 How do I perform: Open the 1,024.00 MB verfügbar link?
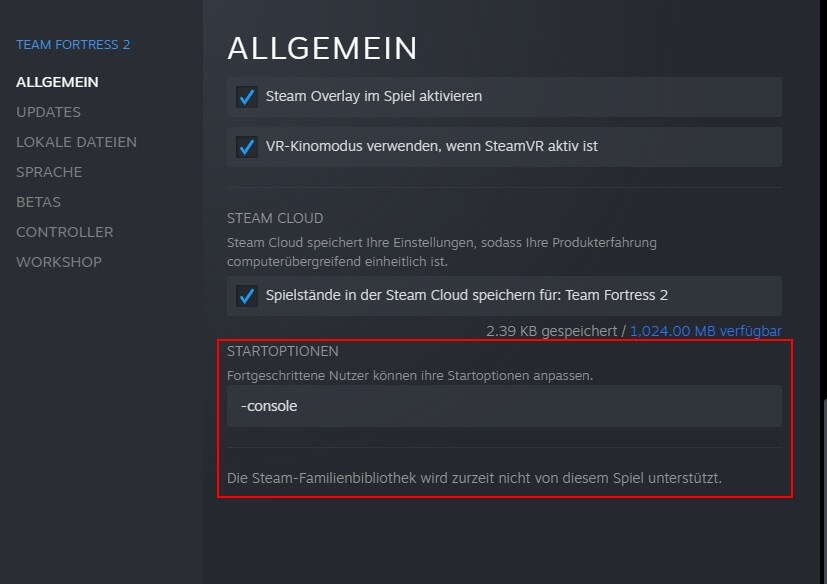click(x=706, y=331)
